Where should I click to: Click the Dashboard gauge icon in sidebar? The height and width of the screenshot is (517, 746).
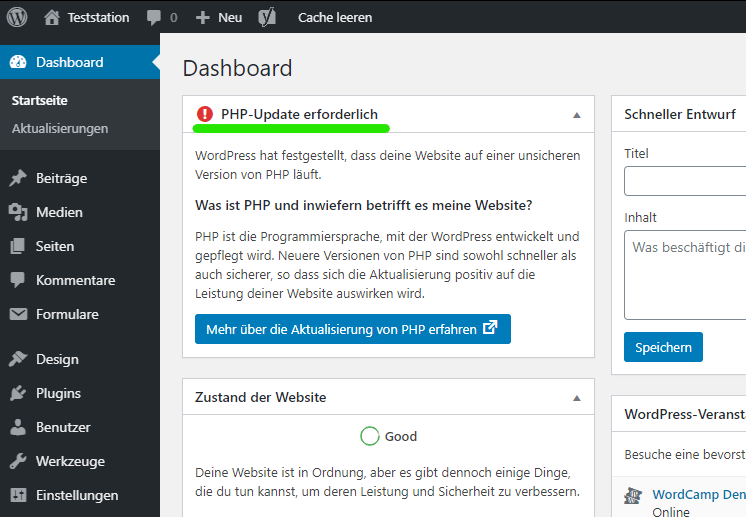point(18,62)
